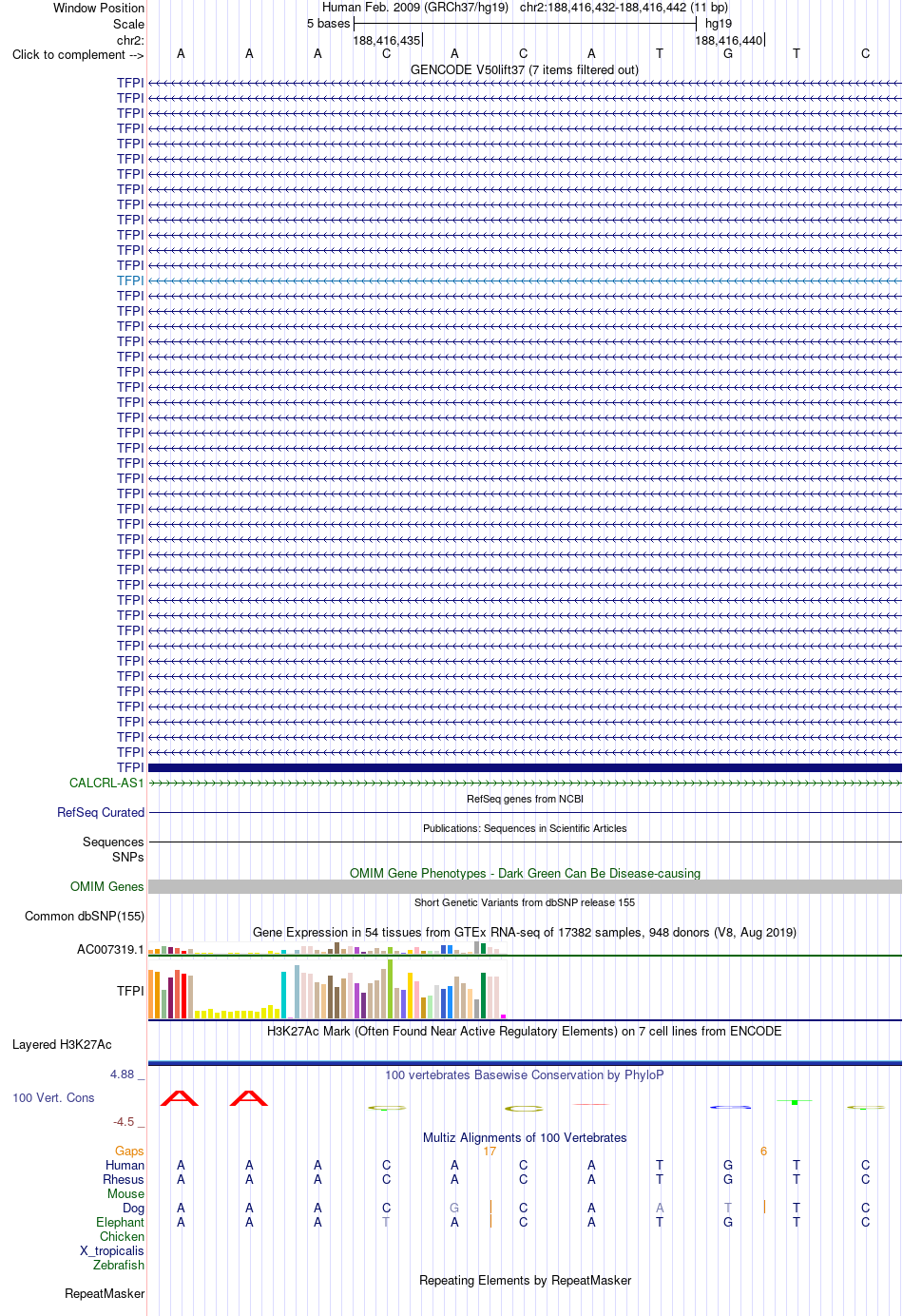This screenshot has width=903, height=1316.
Task: Click the OMIM Genes track label
Action: [x=107, y=886]
